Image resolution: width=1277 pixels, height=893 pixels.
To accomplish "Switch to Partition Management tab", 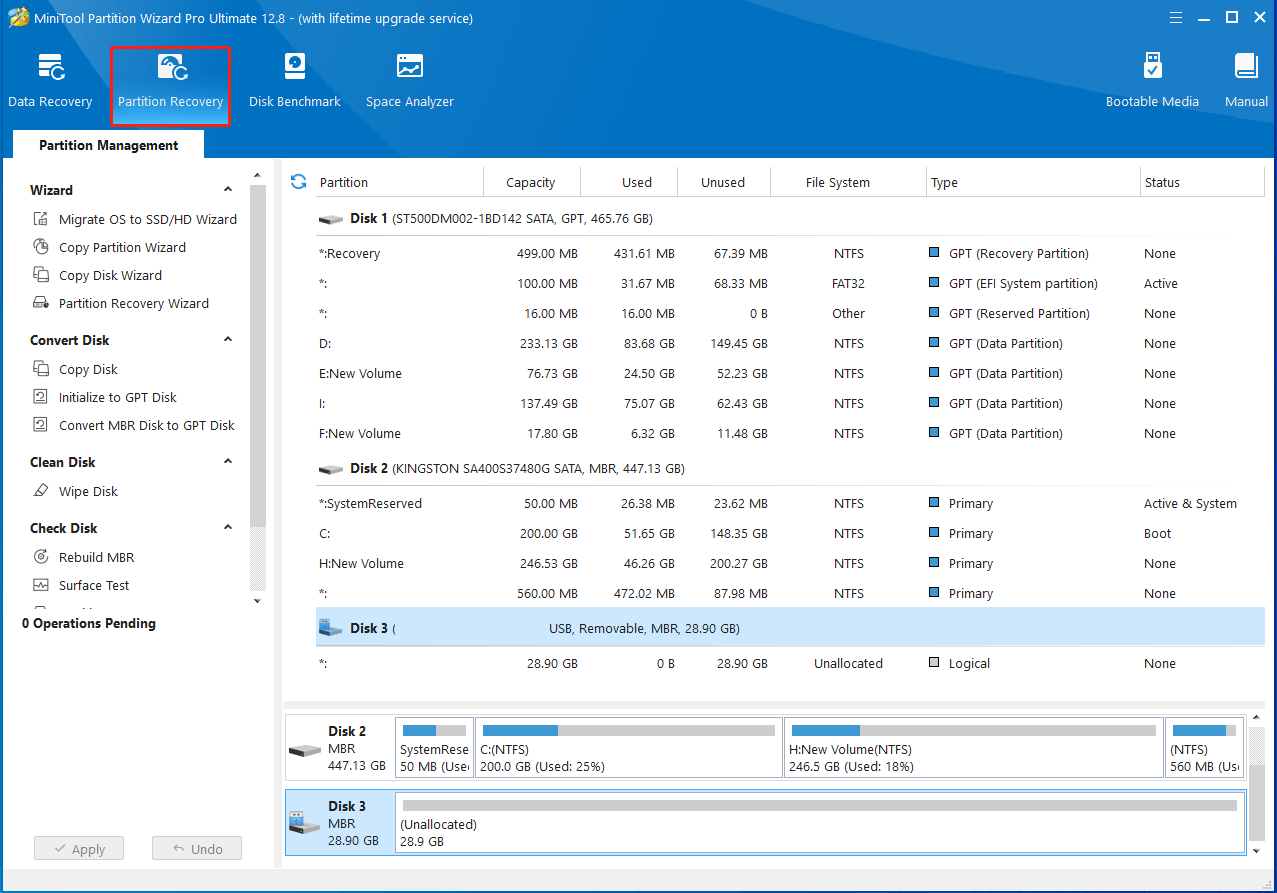I will (108, 145).
